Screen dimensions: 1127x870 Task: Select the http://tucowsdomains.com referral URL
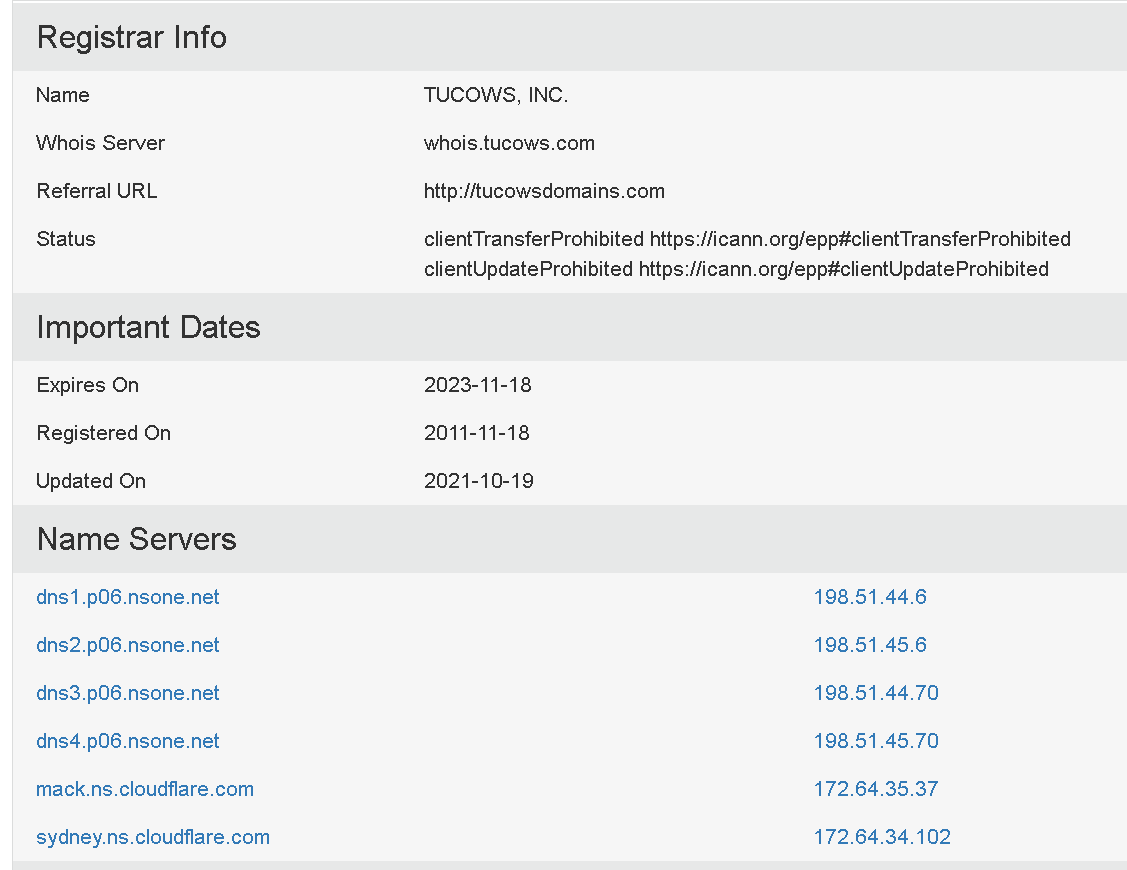pos(544,191)
